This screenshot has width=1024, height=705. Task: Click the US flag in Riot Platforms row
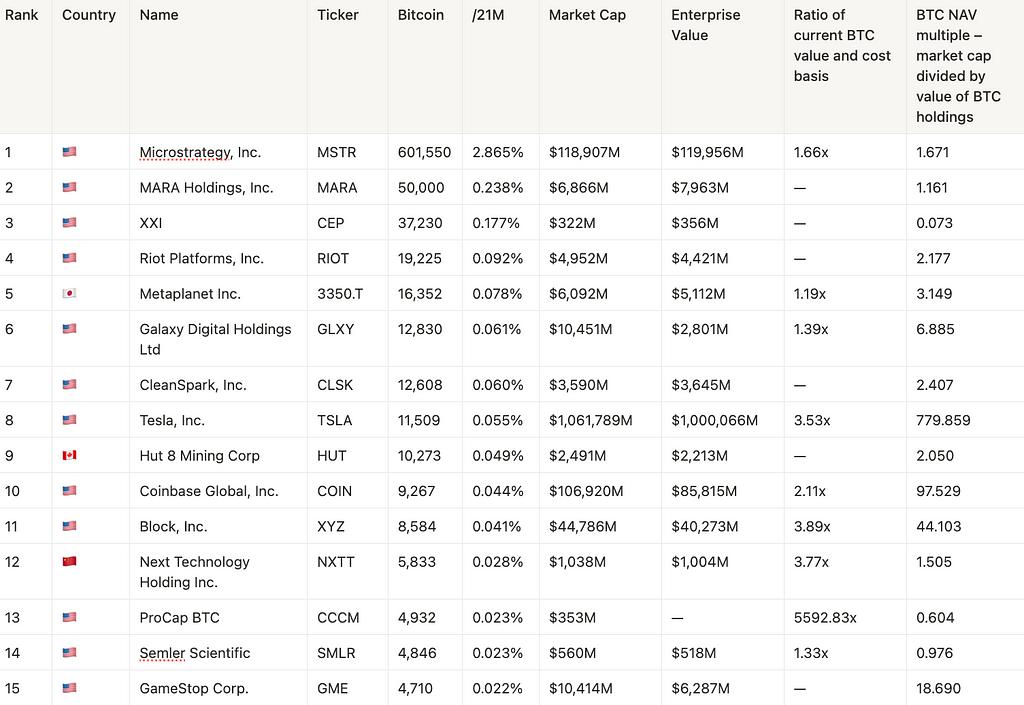point(69,257)
